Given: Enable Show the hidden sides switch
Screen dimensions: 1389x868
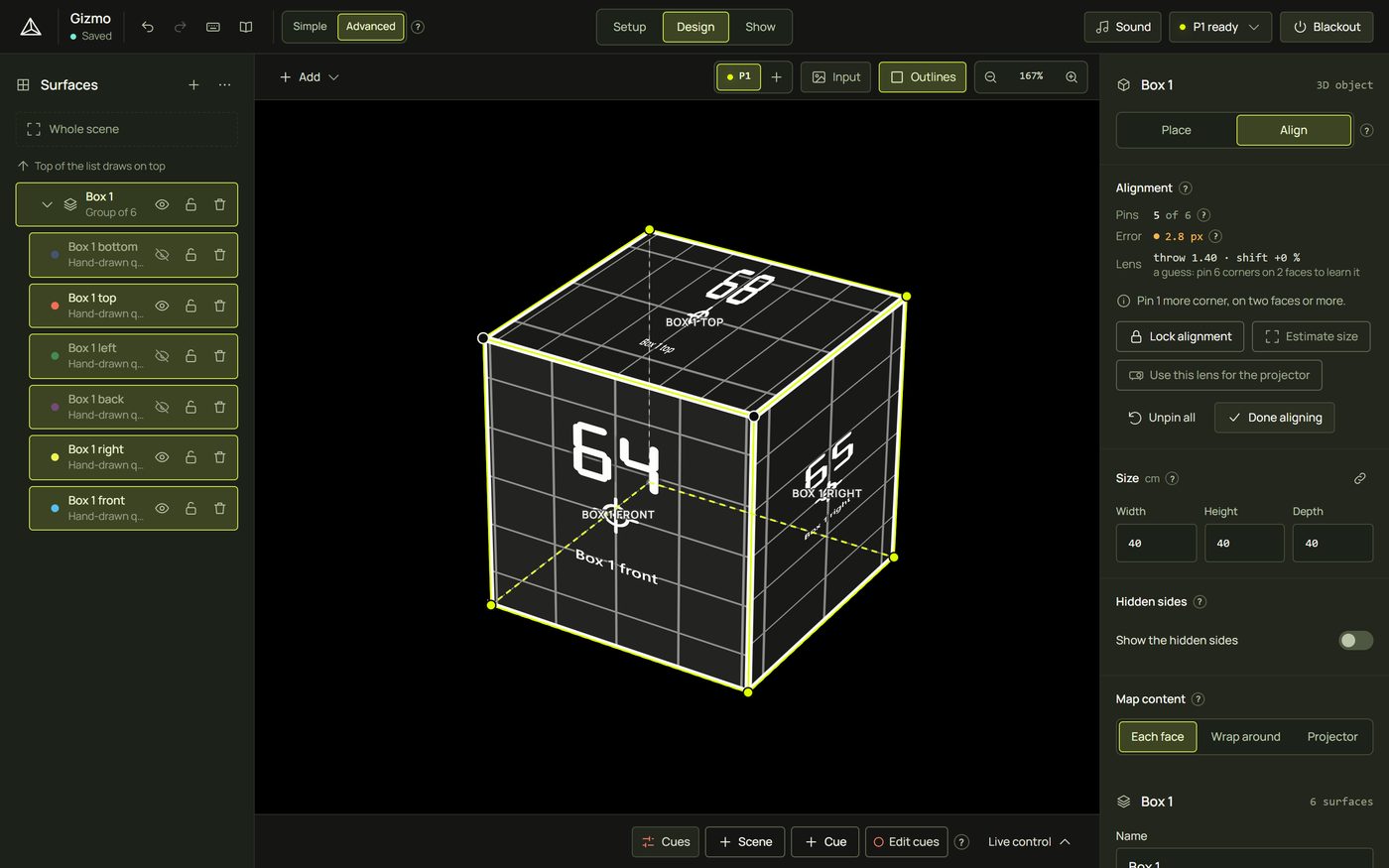Looking at the screenshot, I should pyautogui.click(x=1355, y=640).
